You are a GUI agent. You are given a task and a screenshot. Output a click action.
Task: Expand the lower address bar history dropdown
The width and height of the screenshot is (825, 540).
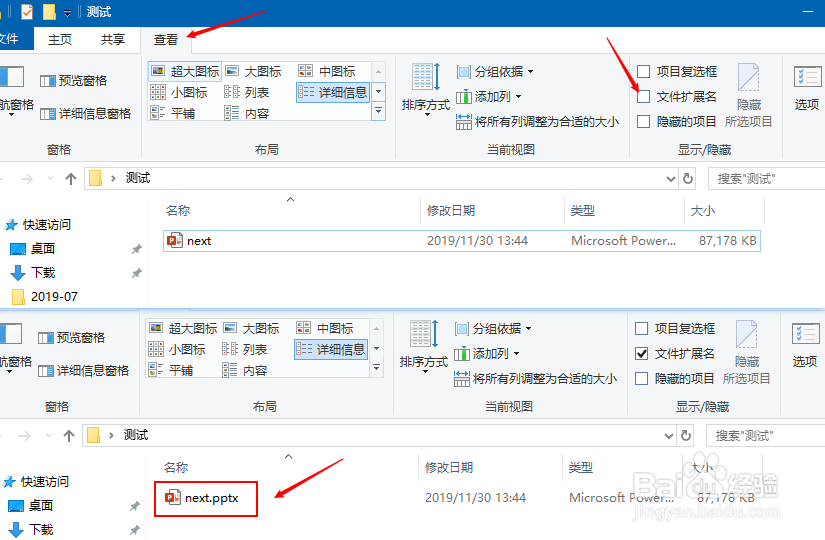[x=668, y=436]
